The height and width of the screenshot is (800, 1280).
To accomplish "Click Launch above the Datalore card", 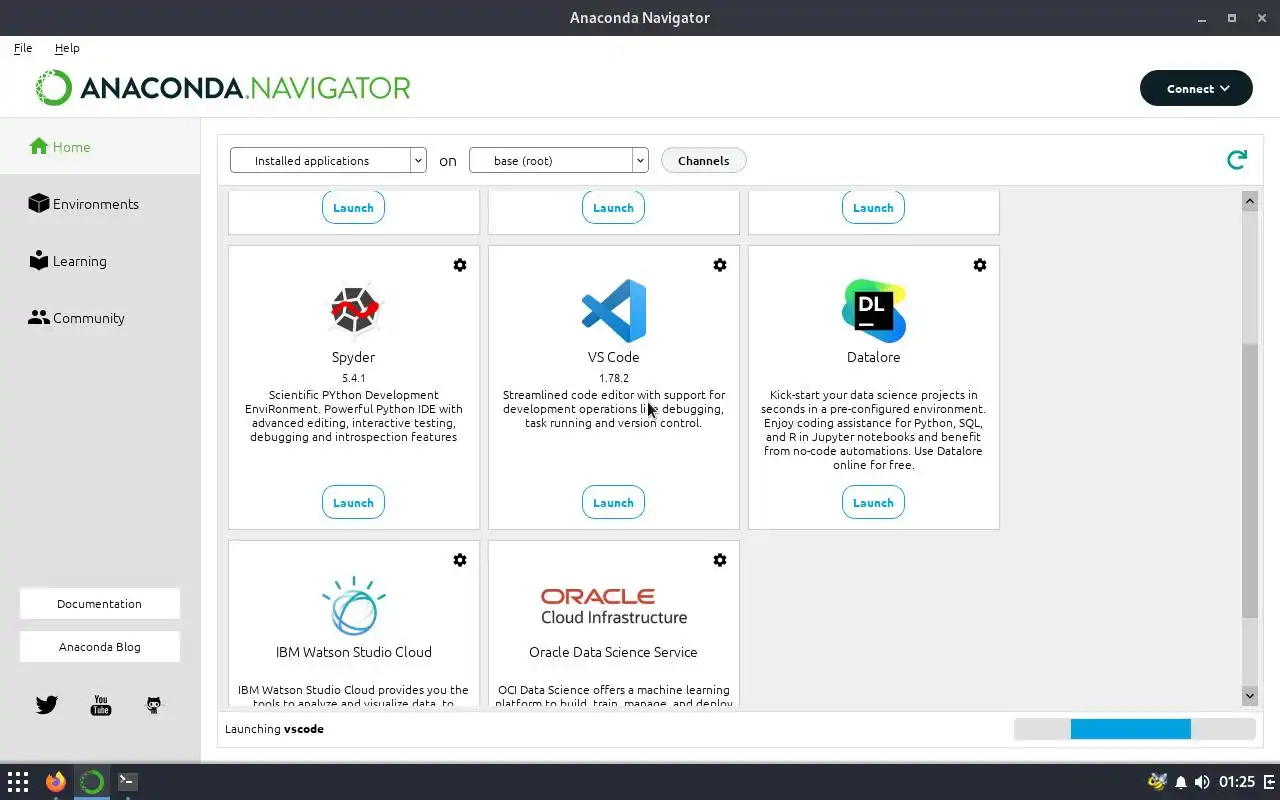I will tap(873, 207).
